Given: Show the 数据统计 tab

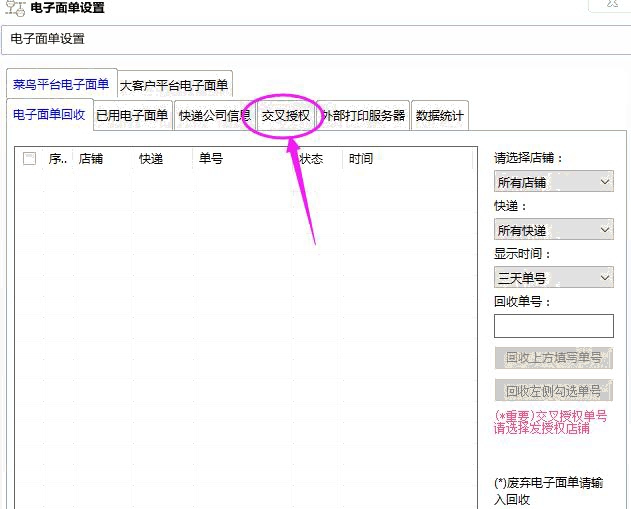Looking at the screenshot, I should pos(439,116).
